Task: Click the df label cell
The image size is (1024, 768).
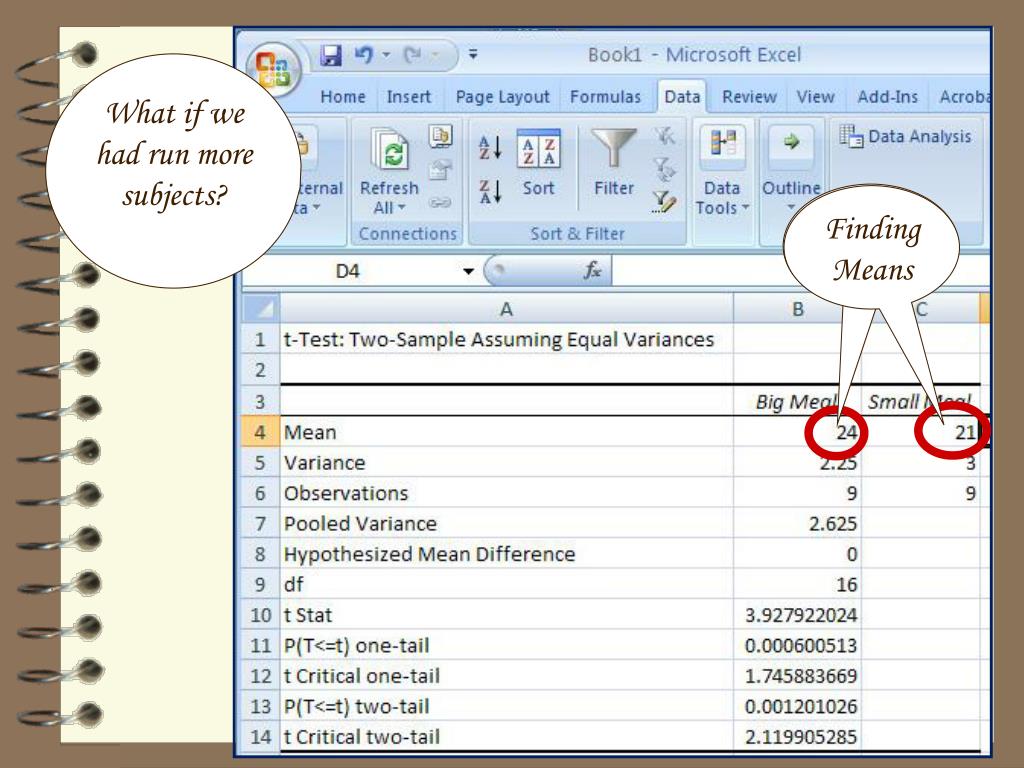Action: pyautogui.click(x=506, y=584)
